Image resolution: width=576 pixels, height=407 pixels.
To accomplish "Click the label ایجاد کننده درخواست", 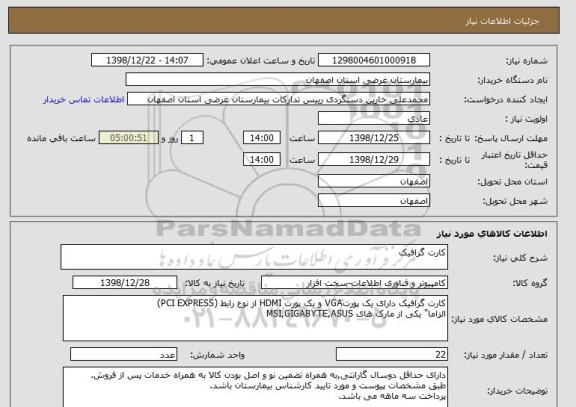I will click(x=505, y=100).
